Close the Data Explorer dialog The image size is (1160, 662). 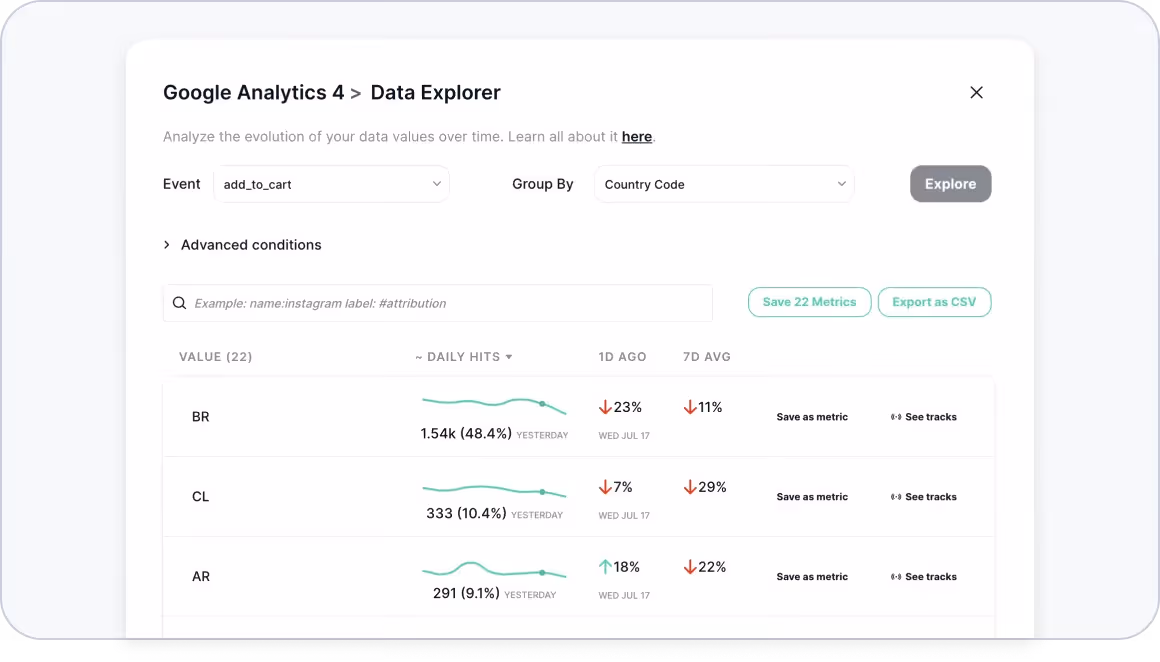976,92
